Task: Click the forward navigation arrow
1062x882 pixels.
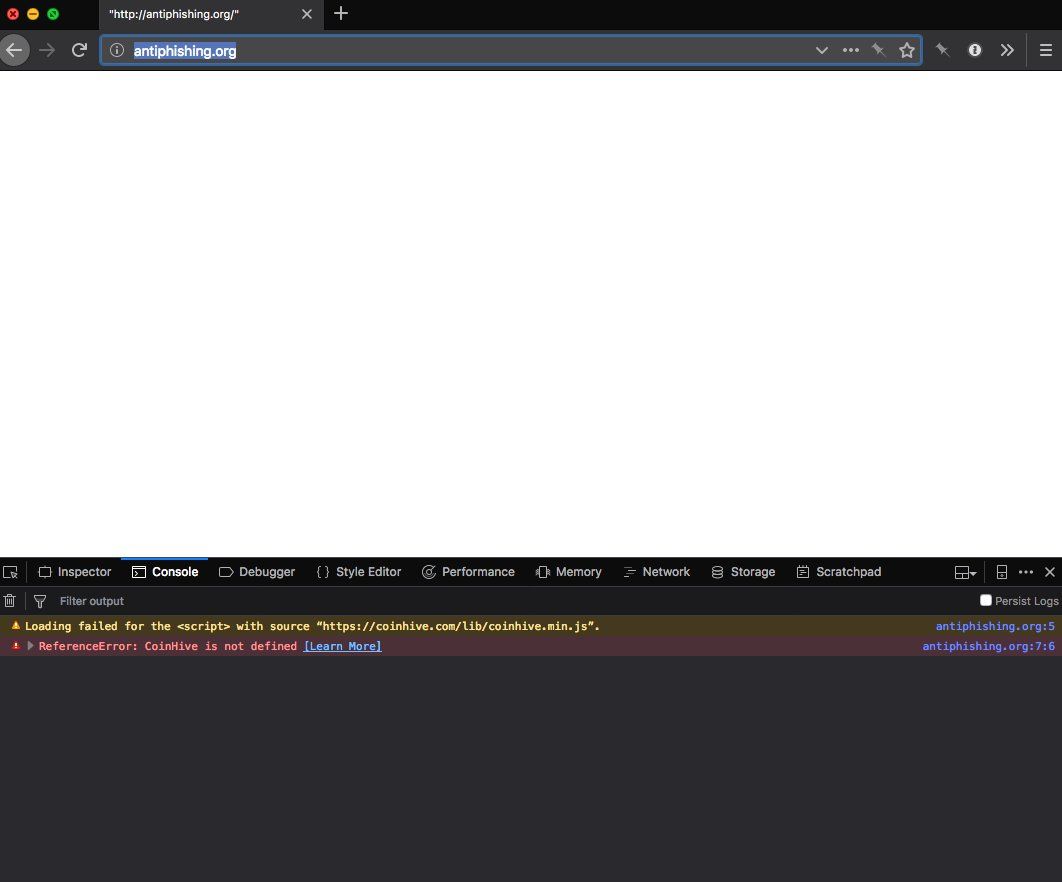Action: click(x=47, y=50)
